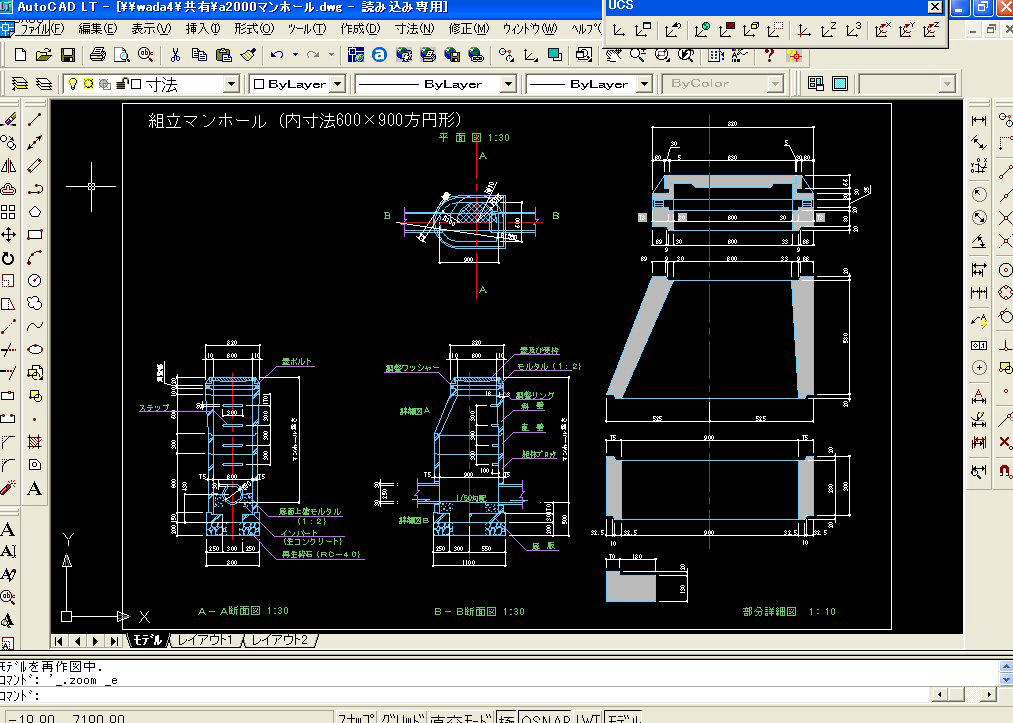Select the Ellipse draw tool

click(x=35, y=350)
